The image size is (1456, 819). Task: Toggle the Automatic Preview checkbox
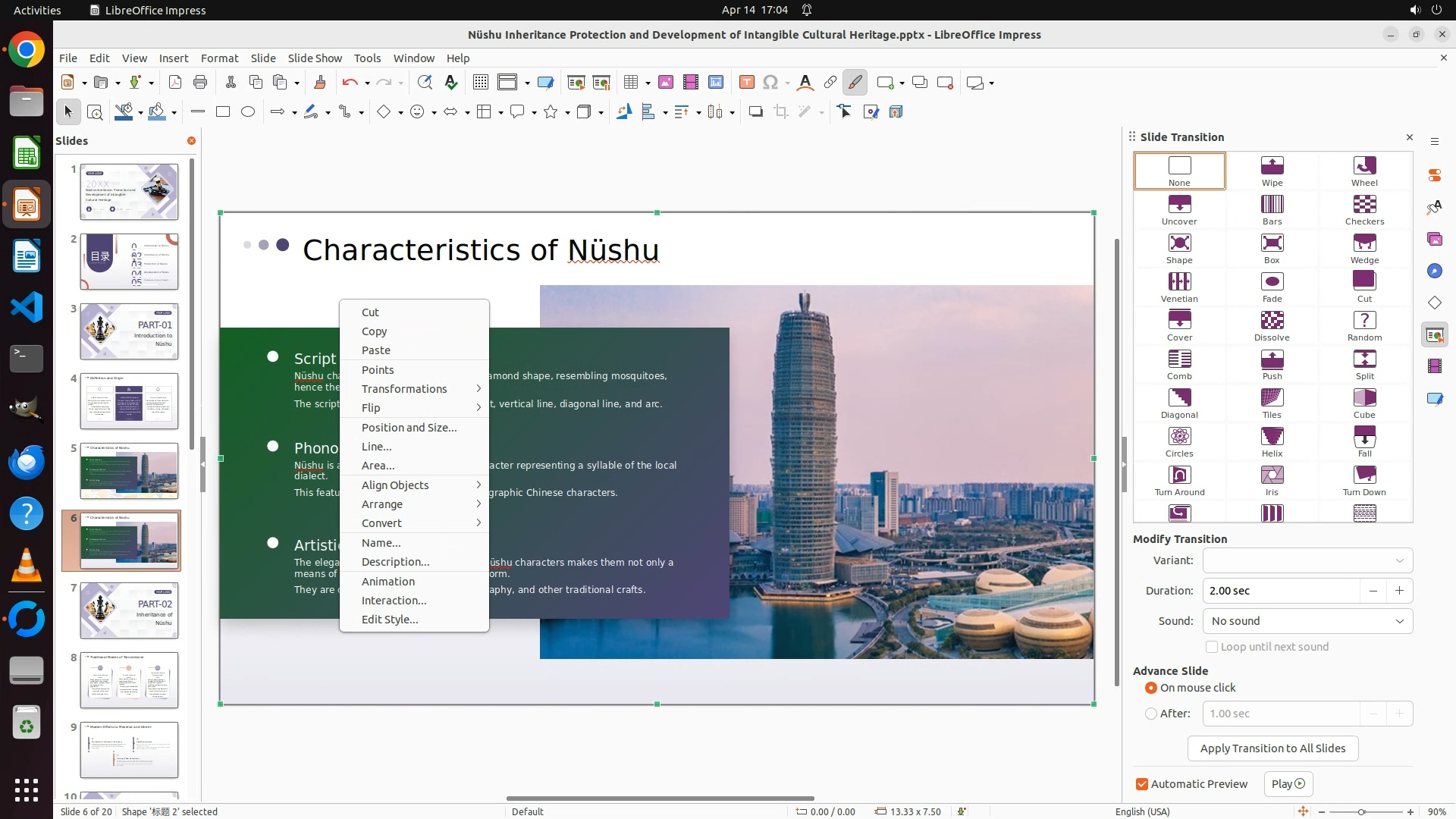[x=1142, y=784]
